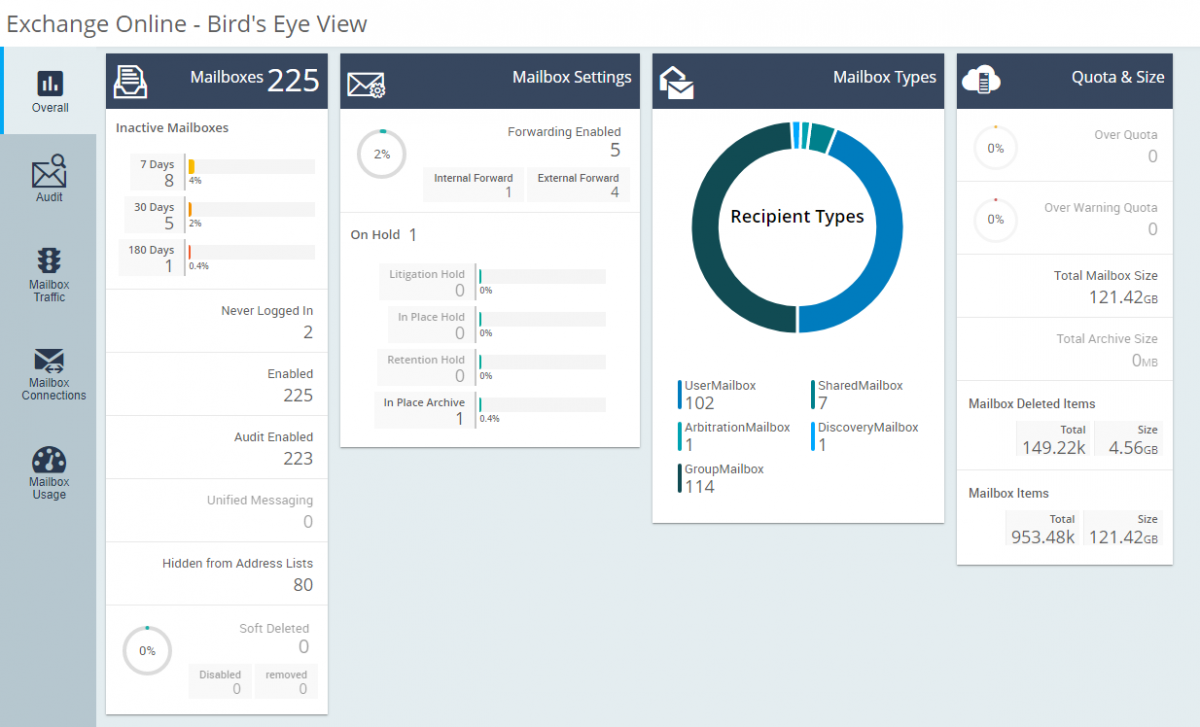This screenshot has width=1200, height=727.
Task: Click the teal SharedMailbox donut segment
Action: click(821, 140)
